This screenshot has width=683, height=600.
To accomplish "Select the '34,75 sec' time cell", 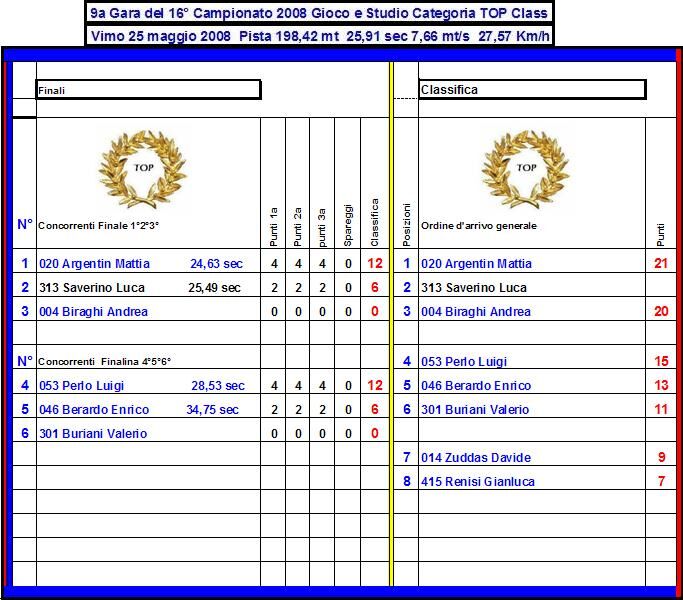I will [x=214, y=410].
